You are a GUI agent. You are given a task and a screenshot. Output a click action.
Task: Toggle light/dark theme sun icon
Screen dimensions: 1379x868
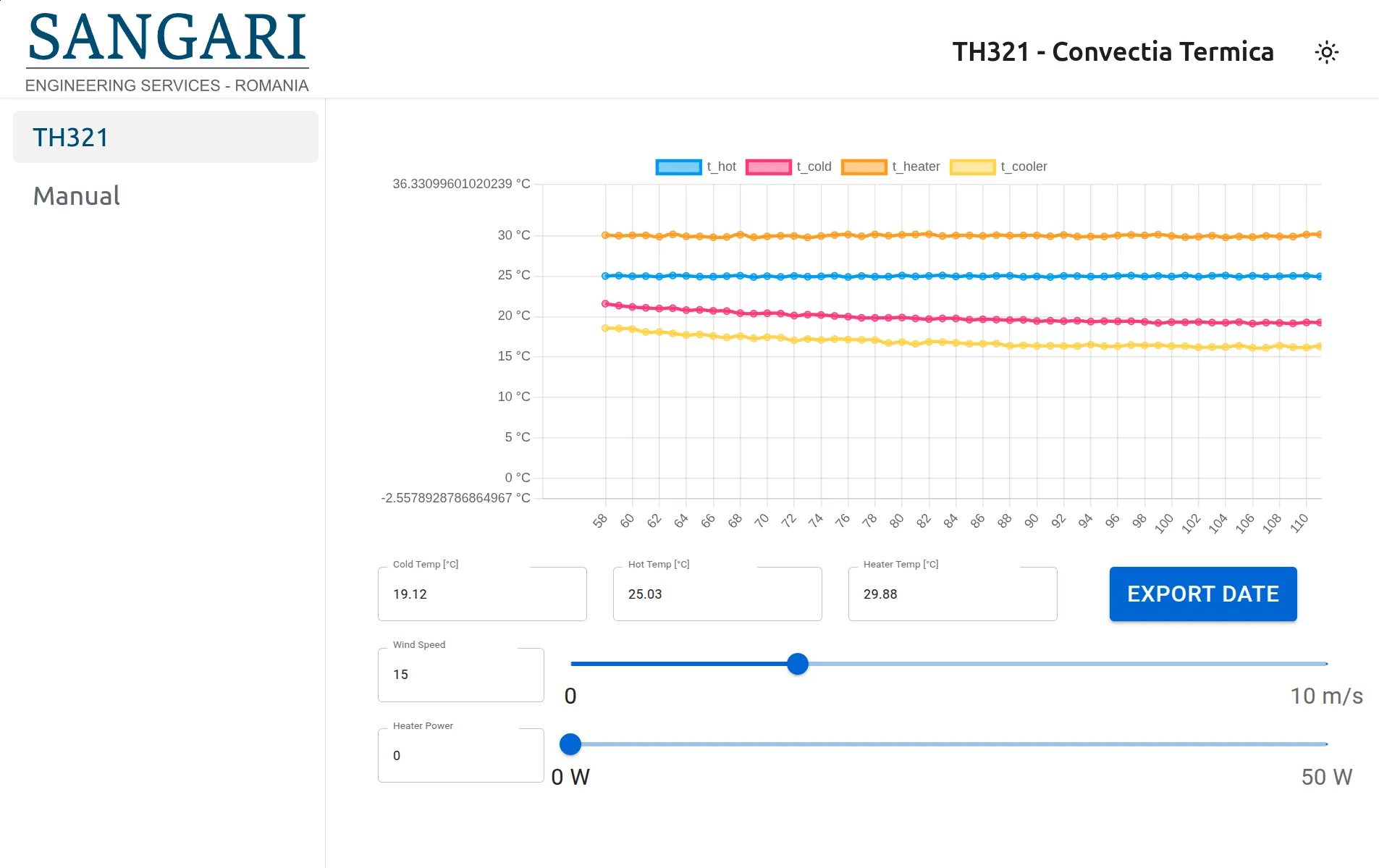point(1326,52)
